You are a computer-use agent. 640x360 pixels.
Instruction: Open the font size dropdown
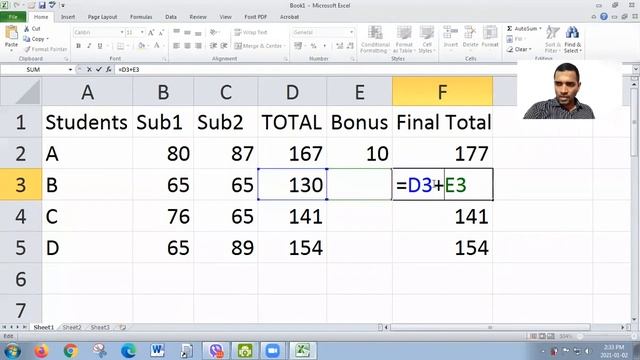point(142,32)
